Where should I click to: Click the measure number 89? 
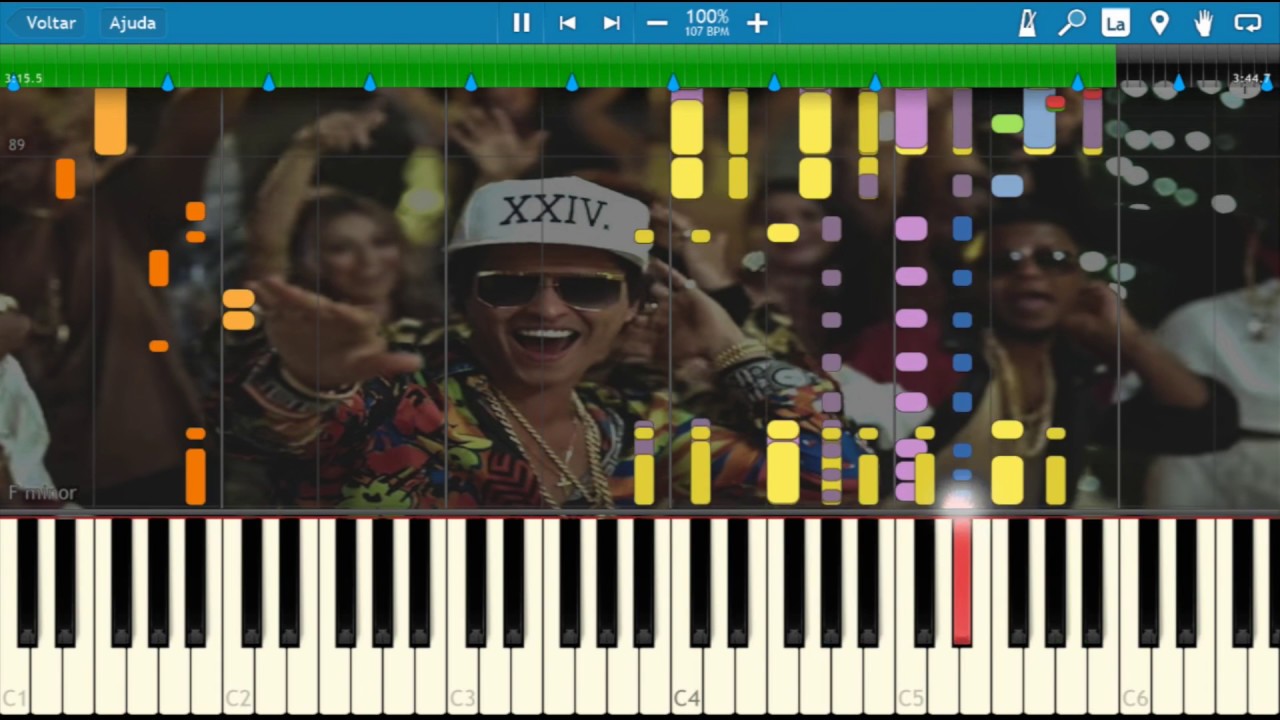pyautogui.click(x=16, y=145)
